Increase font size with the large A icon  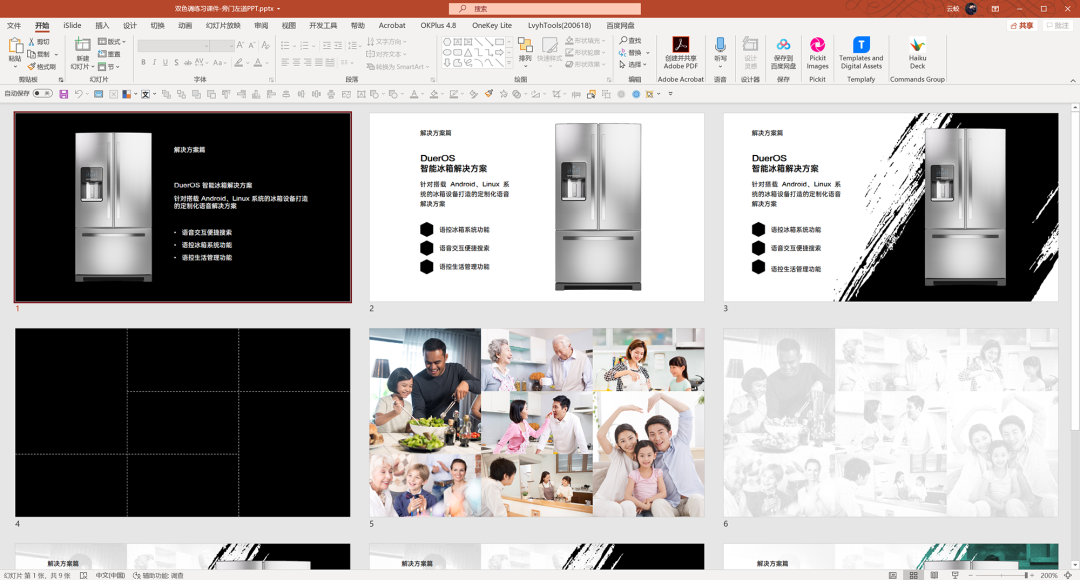click(240, 45)
